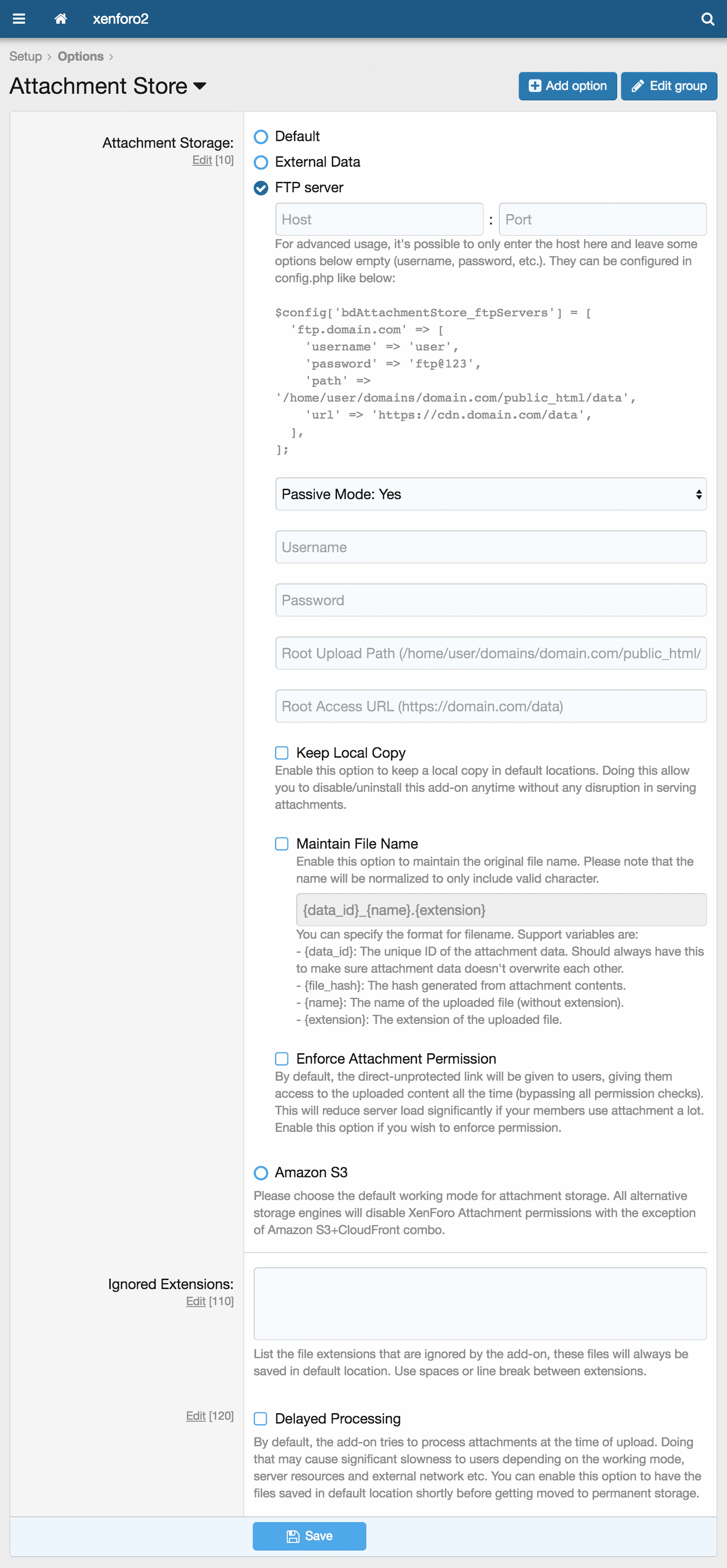The height and width of the screenshot is (1568, 727).
Task: Tick the Maintain File Name checkbox
Action: 282,843
